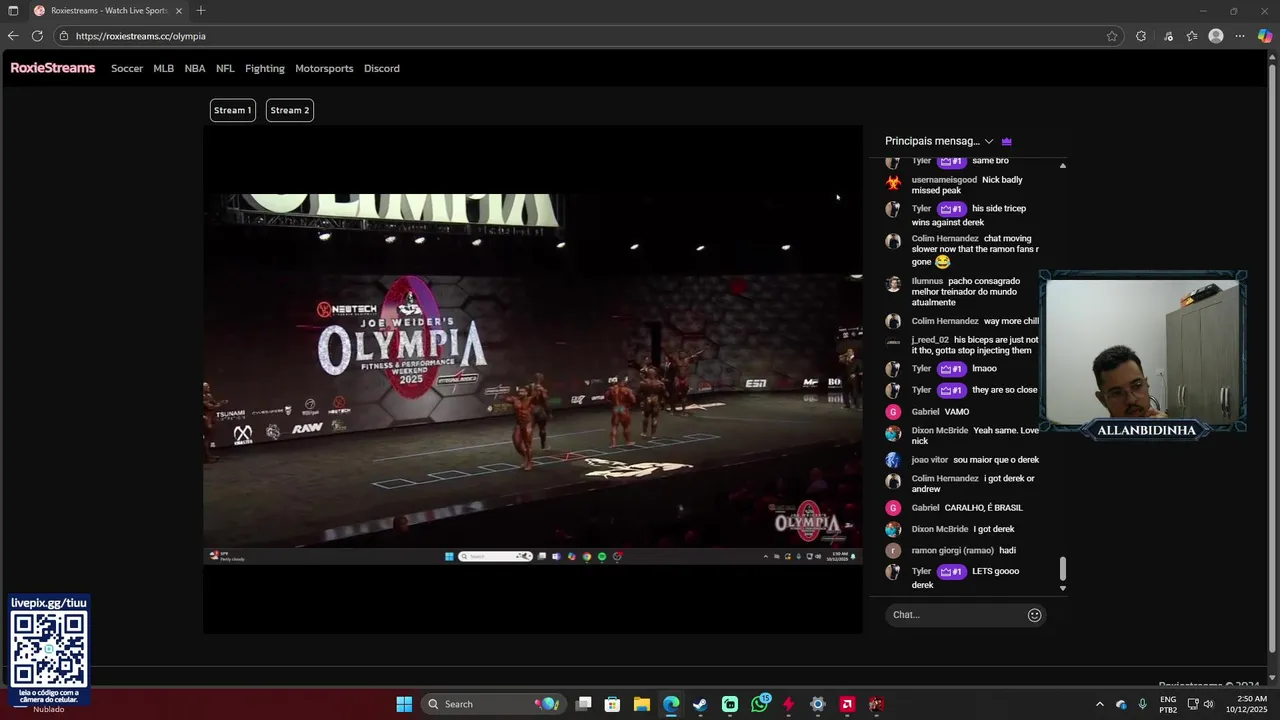Open the browser extensions icon

pos(1141,36)
